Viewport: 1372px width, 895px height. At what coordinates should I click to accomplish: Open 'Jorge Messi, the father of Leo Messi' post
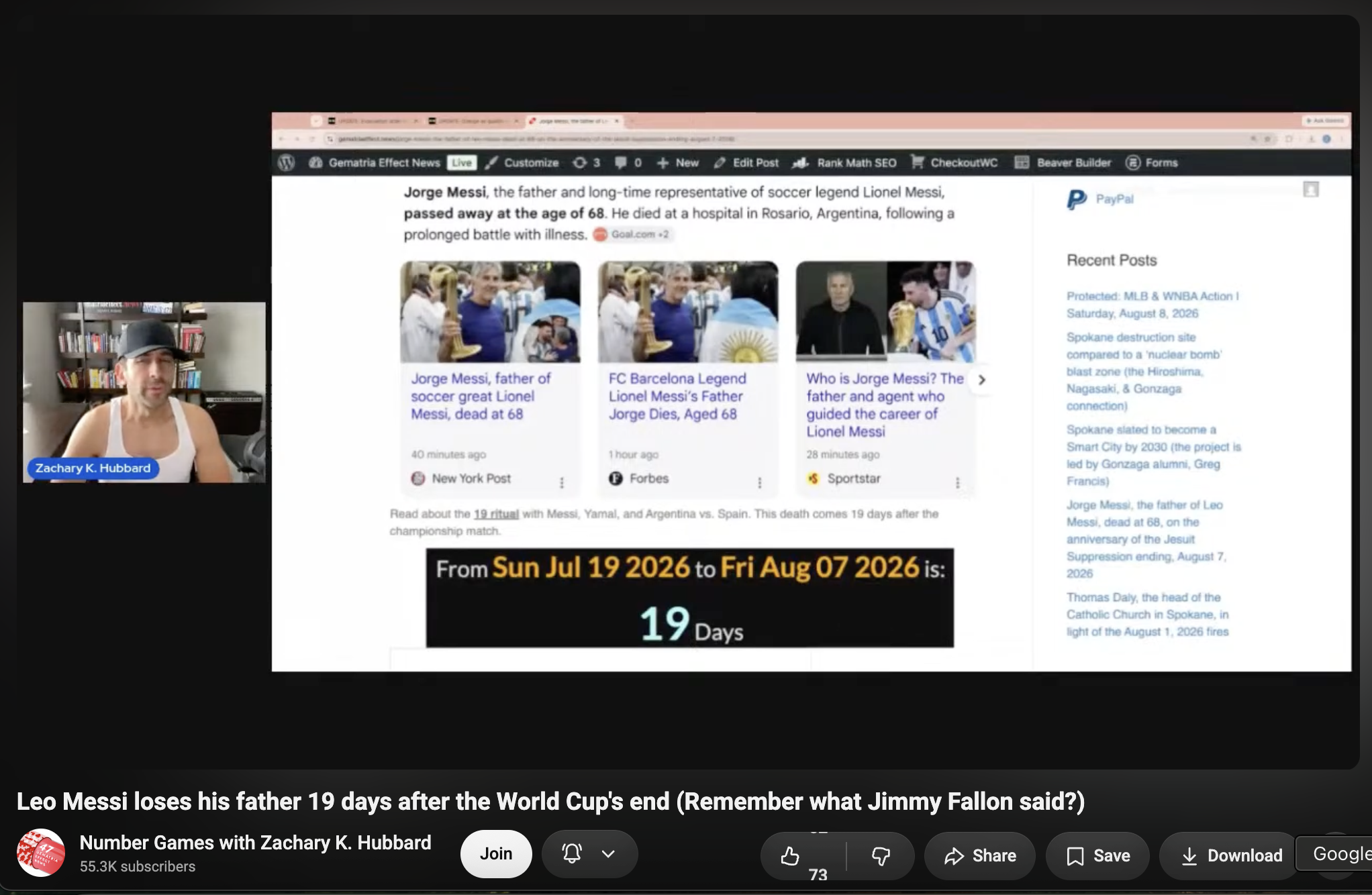click(x=1146, y=539)
